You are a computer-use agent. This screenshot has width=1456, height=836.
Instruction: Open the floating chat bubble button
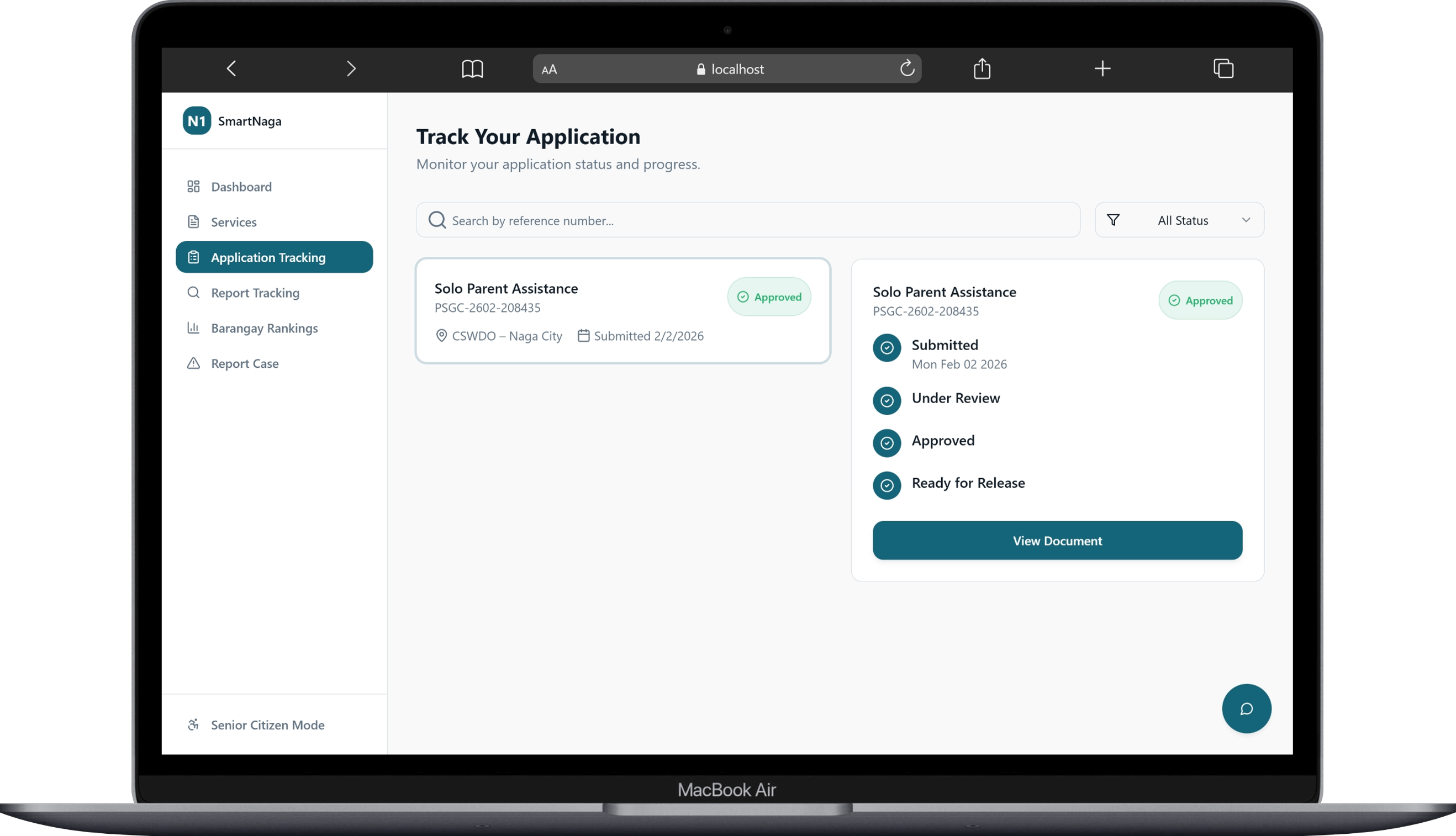pos(1246,708)
